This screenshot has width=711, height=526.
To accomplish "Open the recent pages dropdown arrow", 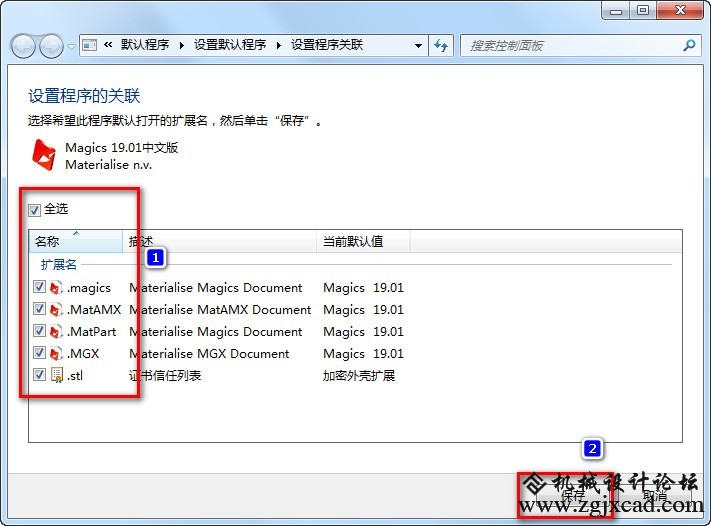I will point(71,46).
